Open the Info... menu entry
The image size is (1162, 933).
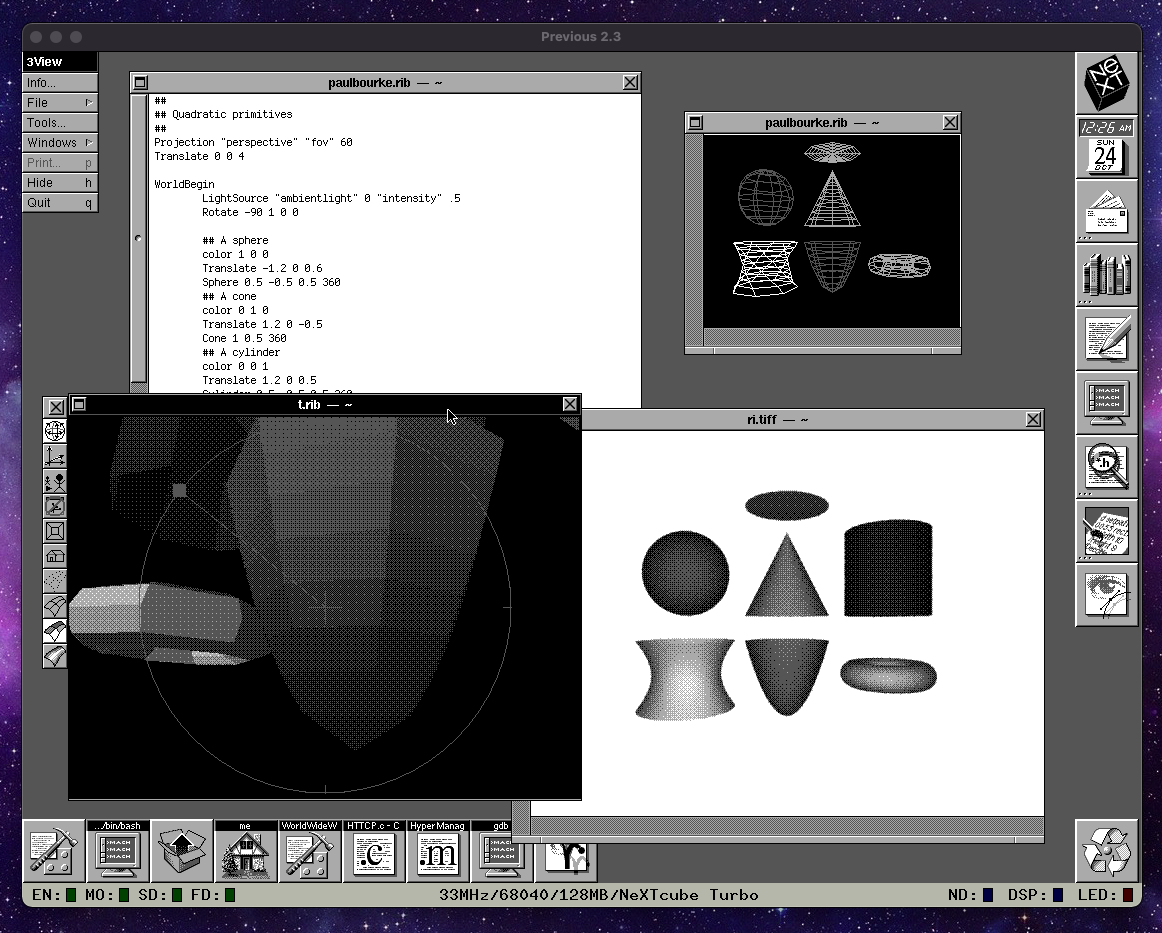tap(59, 82)
